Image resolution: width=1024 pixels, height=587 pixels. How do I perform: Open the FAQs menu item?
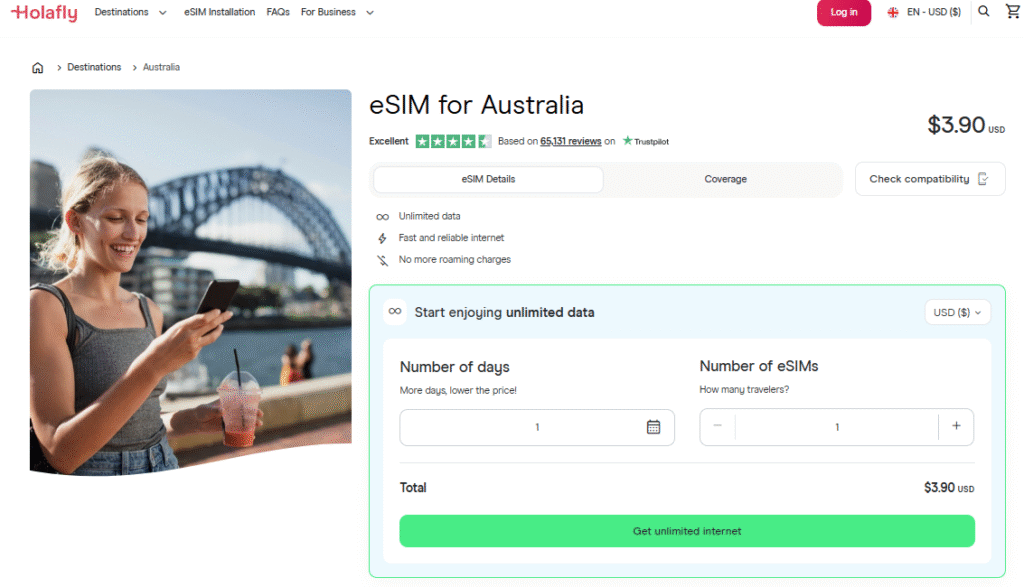277,11
